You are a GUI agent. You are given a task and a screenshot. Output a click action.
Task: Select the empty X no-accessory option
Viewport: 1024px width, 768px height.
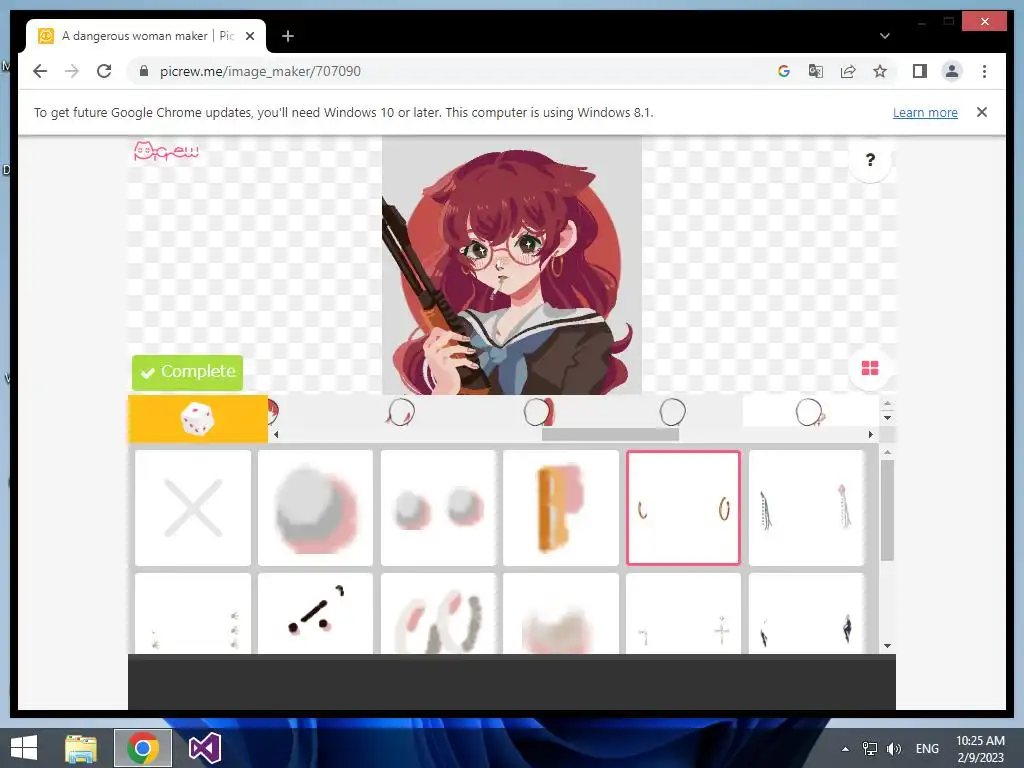click(x=193, y=507)
